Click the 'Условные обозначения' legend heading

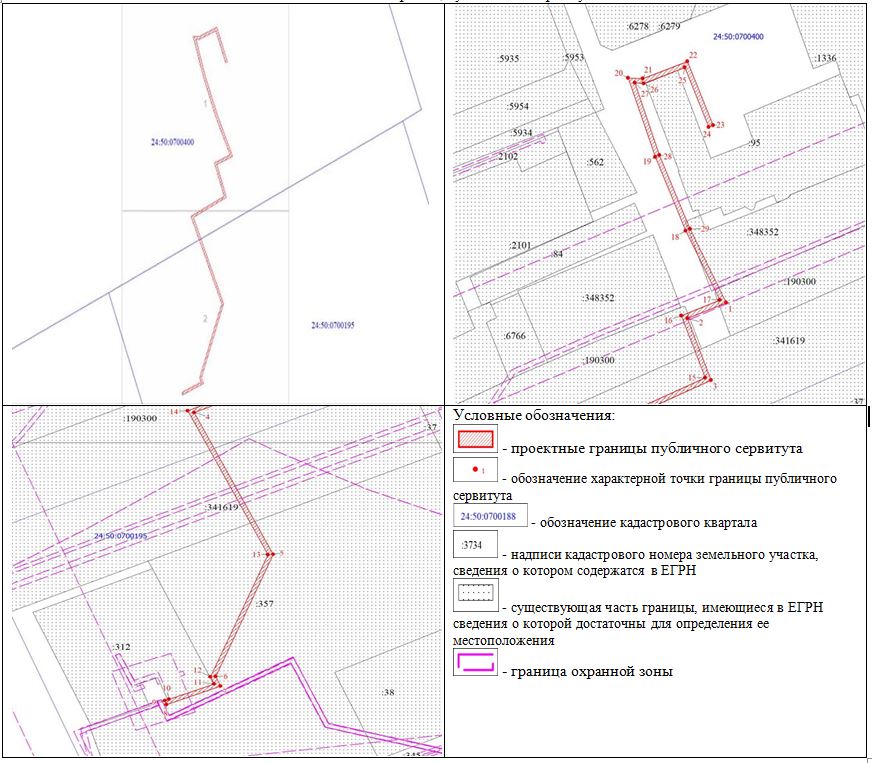(x=533, y=415)
